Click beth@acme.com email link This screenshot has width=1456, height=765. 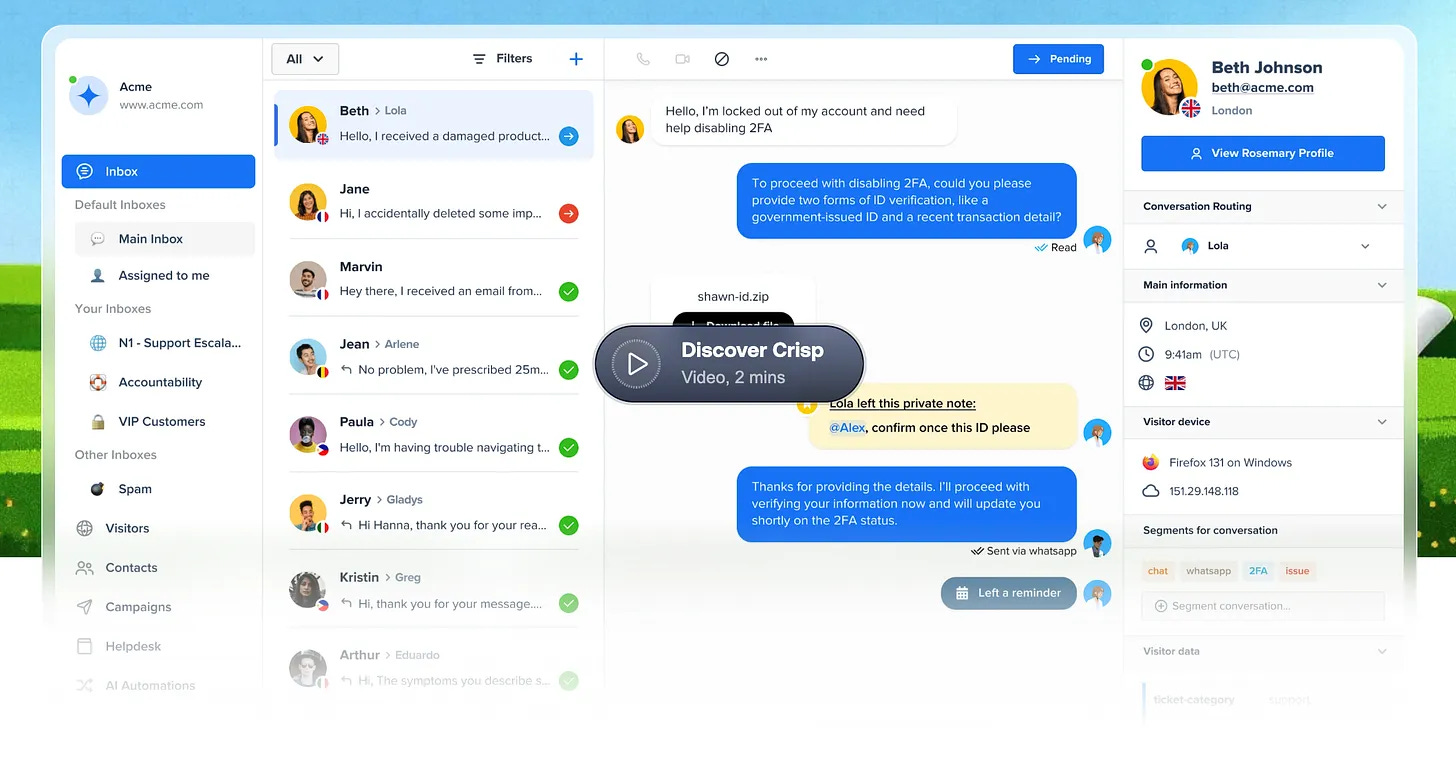coord(1262,88)
